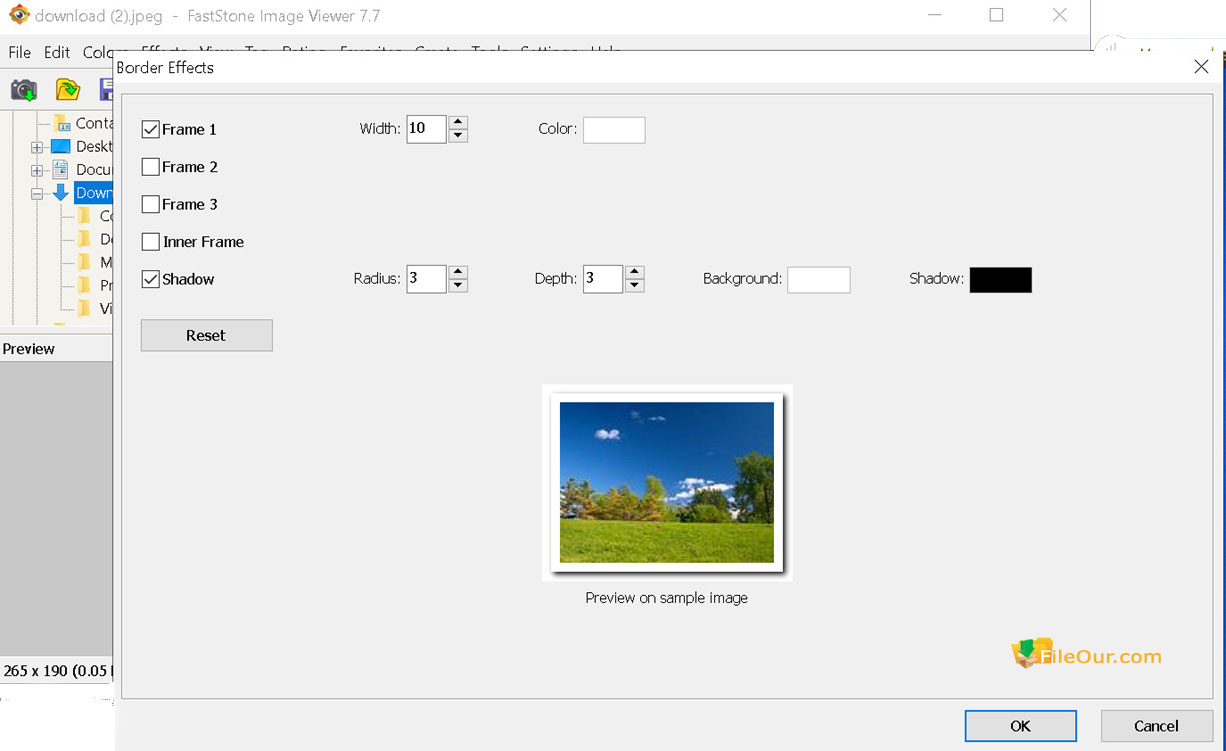
Task: Expand the Documents node in folder tree
Action: click(37, 170)
